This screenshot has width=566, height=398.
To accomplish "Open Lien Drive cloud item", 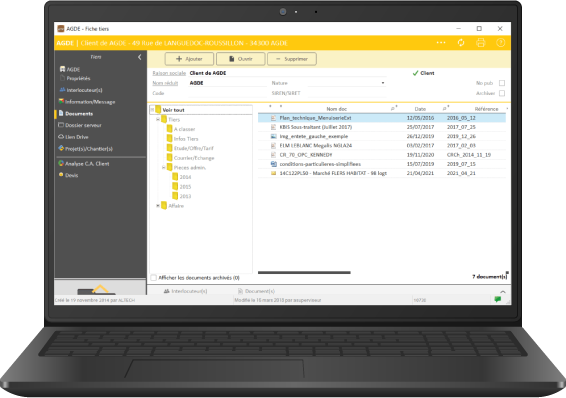I will 73,137.
